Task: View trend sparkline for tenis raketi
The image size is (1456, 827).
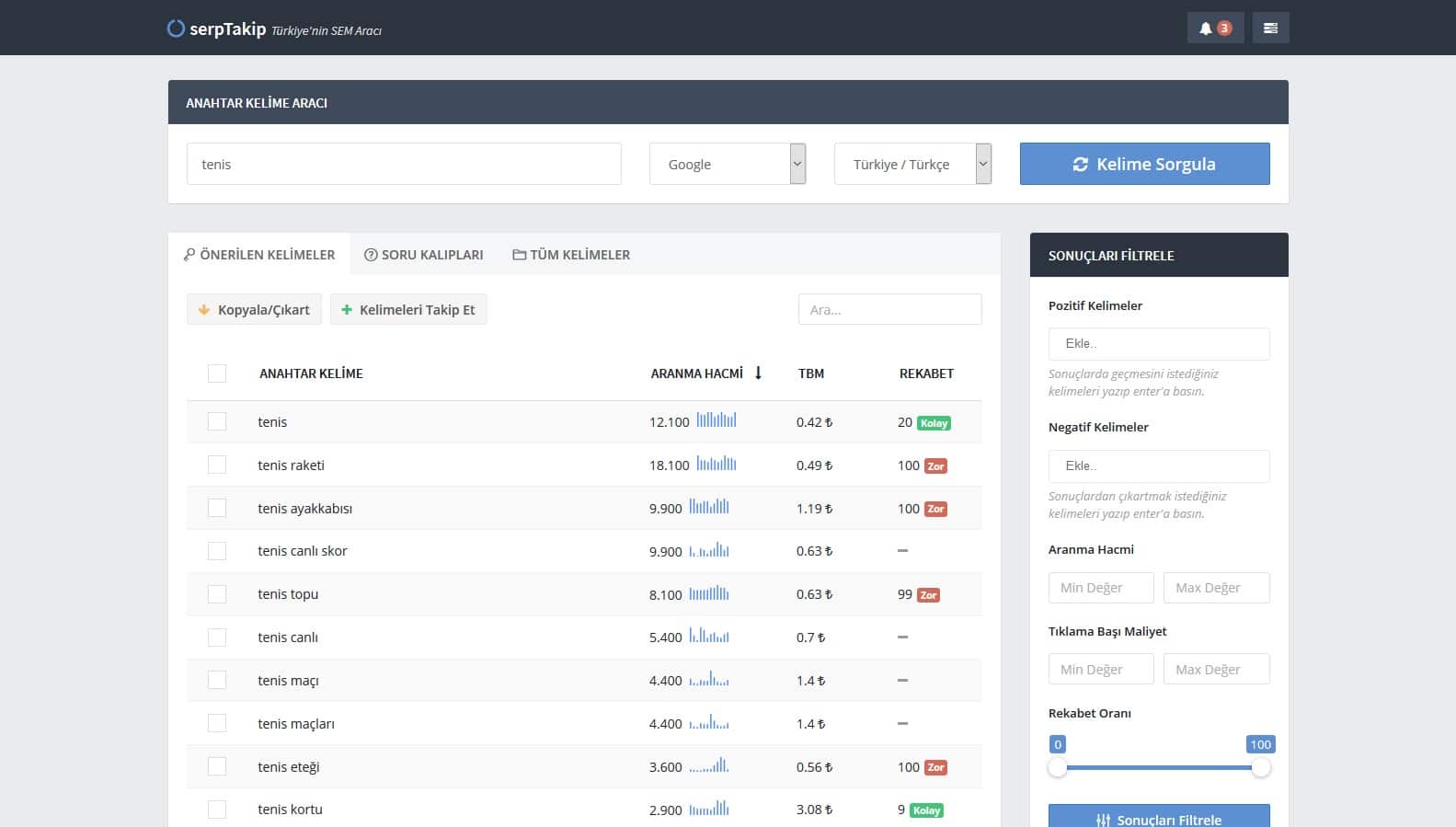Action: pyautogui.click(x=717, y=464)
